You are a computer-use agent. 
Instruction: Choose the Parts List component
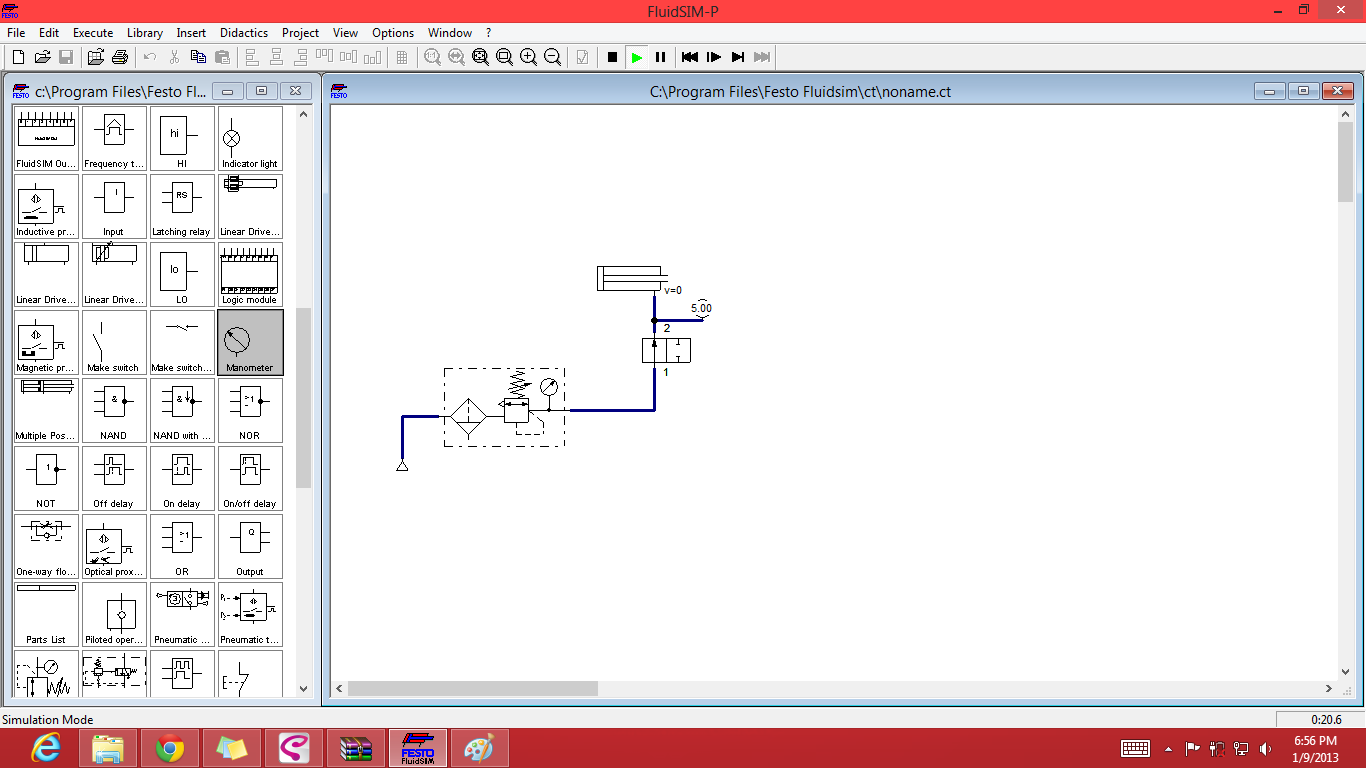[x=46, y=614]
